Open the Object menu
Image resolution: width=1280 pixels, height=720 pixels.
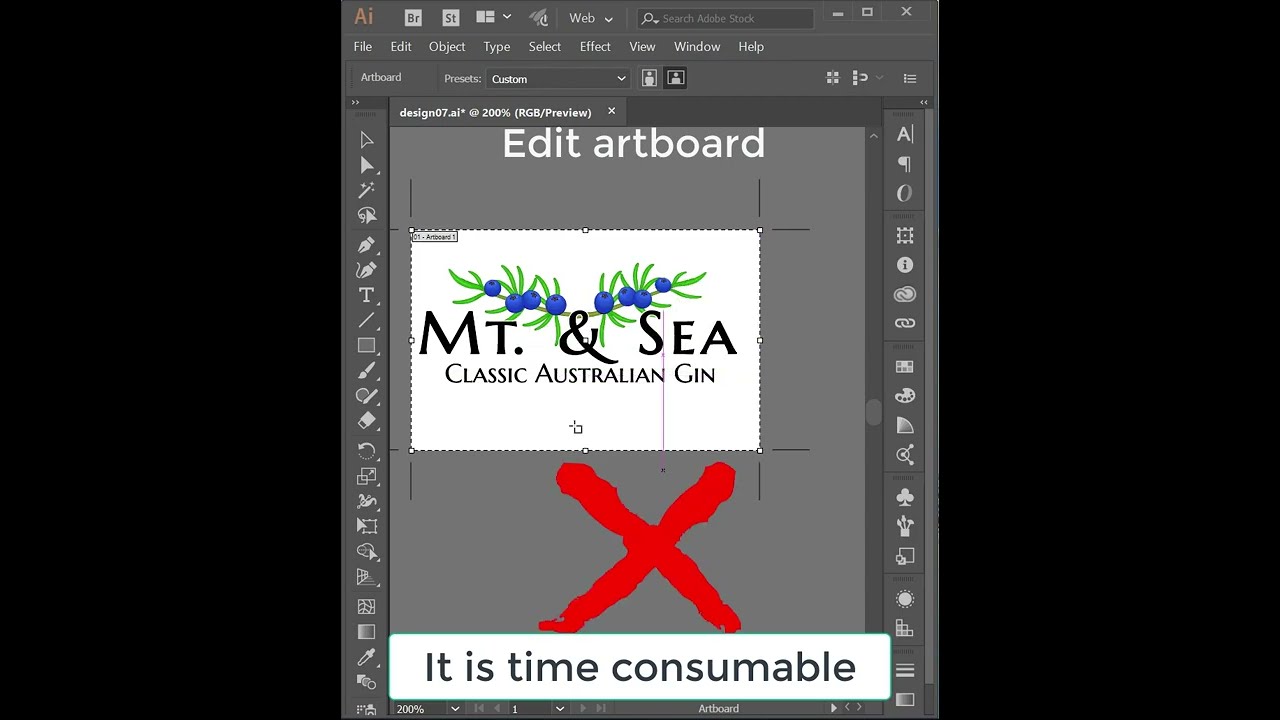tap(447, 47)
